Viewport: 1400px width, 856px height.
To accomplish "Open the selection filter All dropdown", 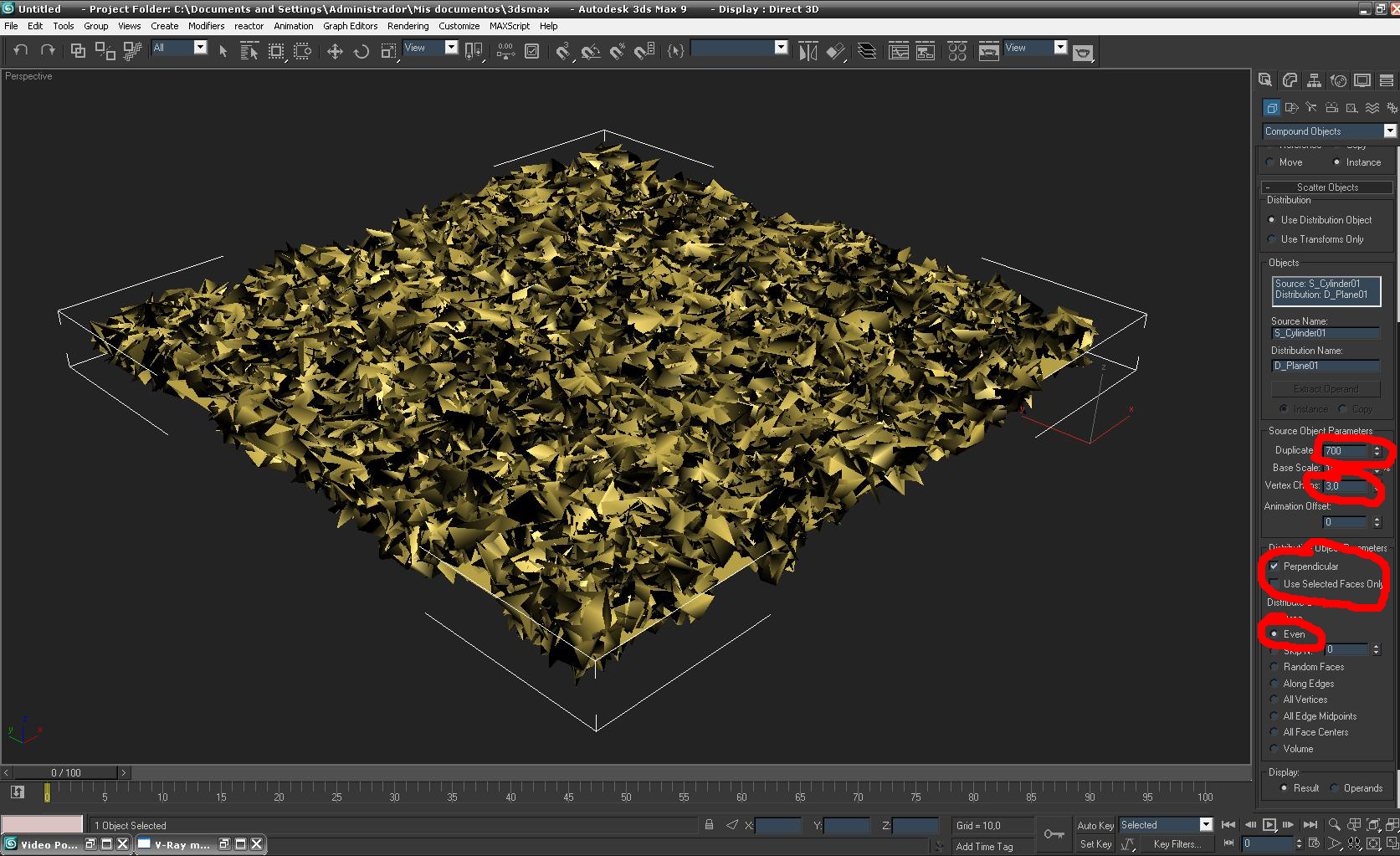I will click(179, 48).
